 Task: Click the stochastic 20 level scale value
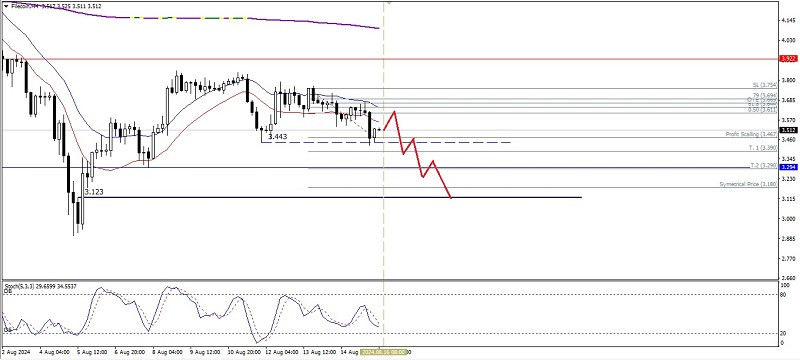coord(784,333)
